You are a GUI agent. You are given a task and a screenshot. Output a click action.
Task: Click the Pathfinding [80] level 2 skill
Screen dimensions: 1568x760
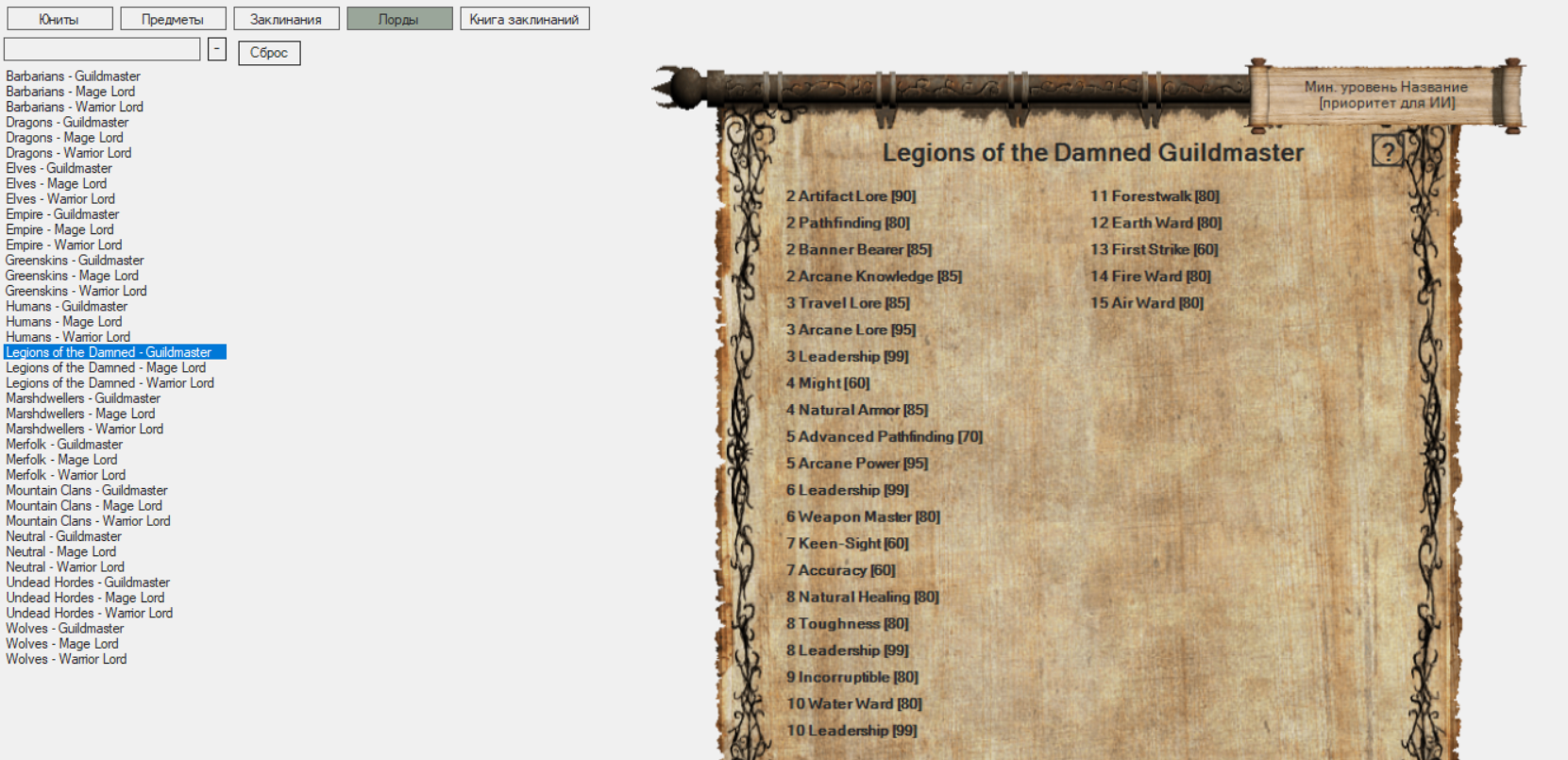[x=848, y=223]
